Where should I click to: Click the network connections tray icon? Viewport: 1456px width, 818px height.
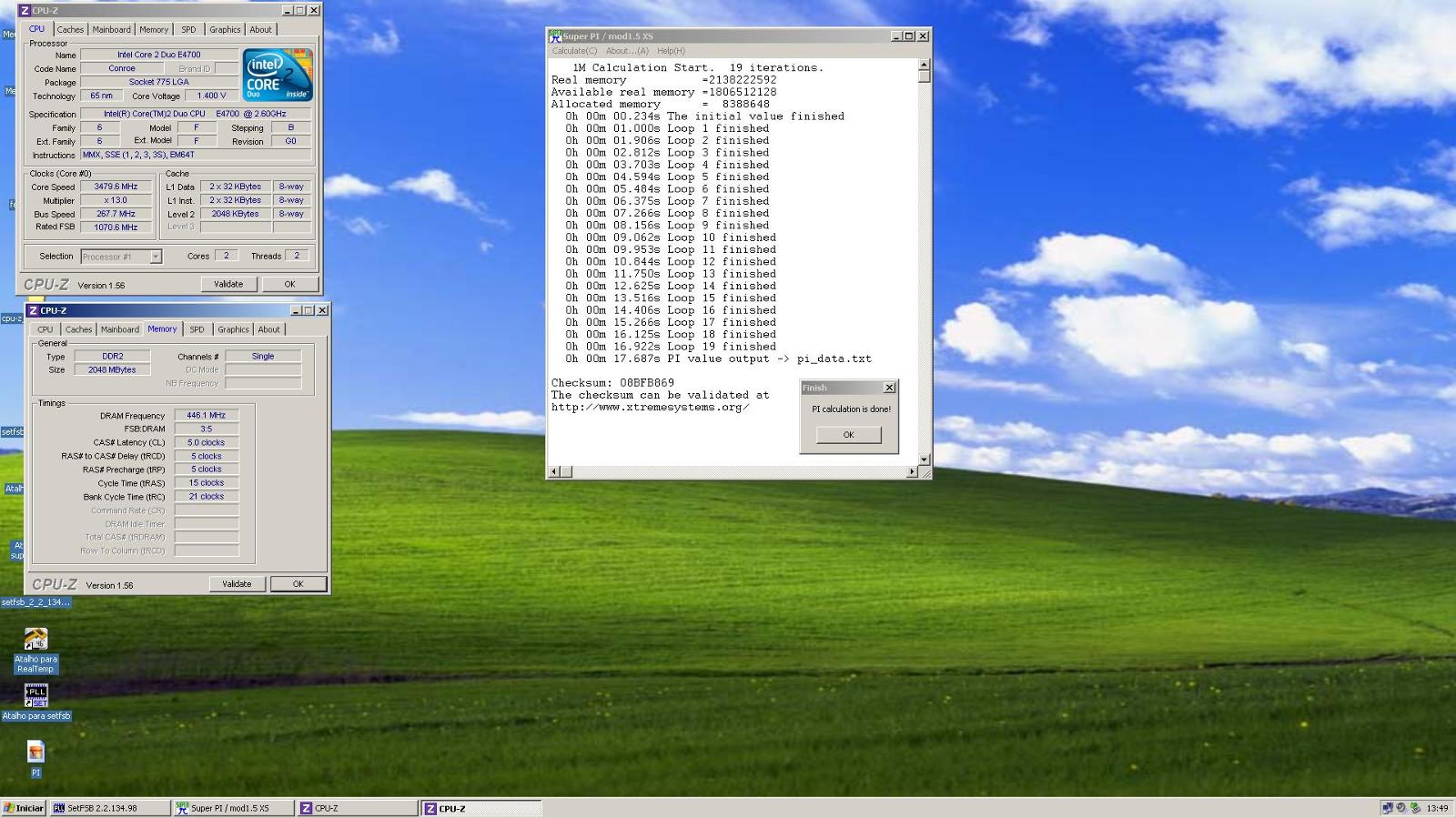point(1388,808)
